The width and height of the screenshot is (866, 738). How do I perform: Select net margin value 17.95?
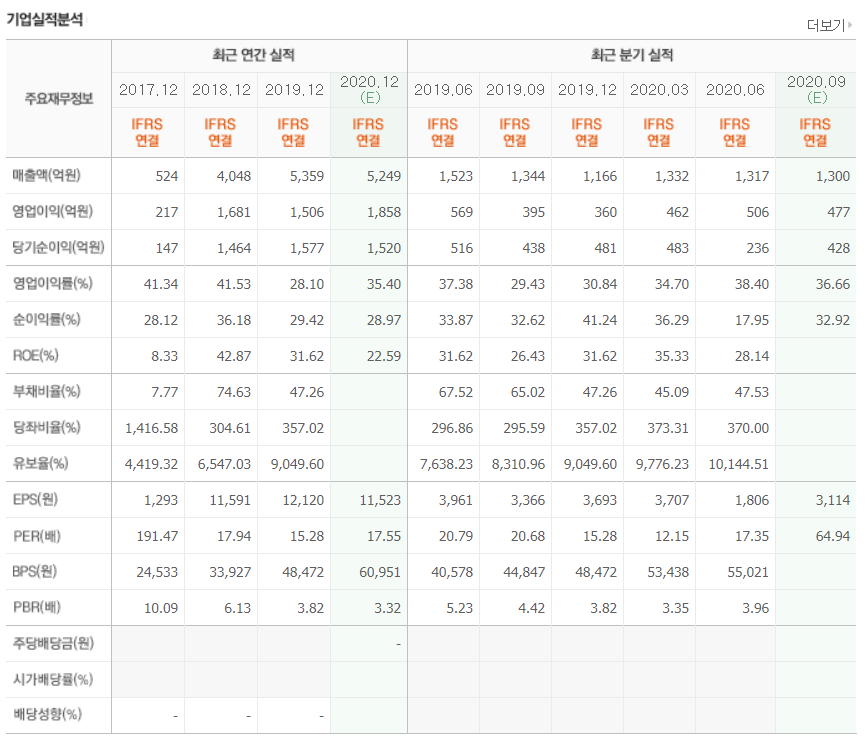coord(752,320)
